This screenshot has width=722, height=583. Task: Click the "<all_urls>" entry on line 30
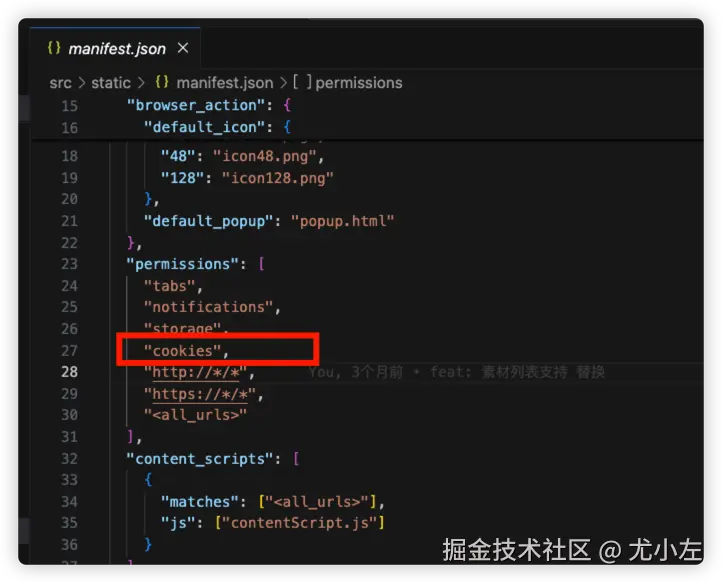tap(196, 415)
